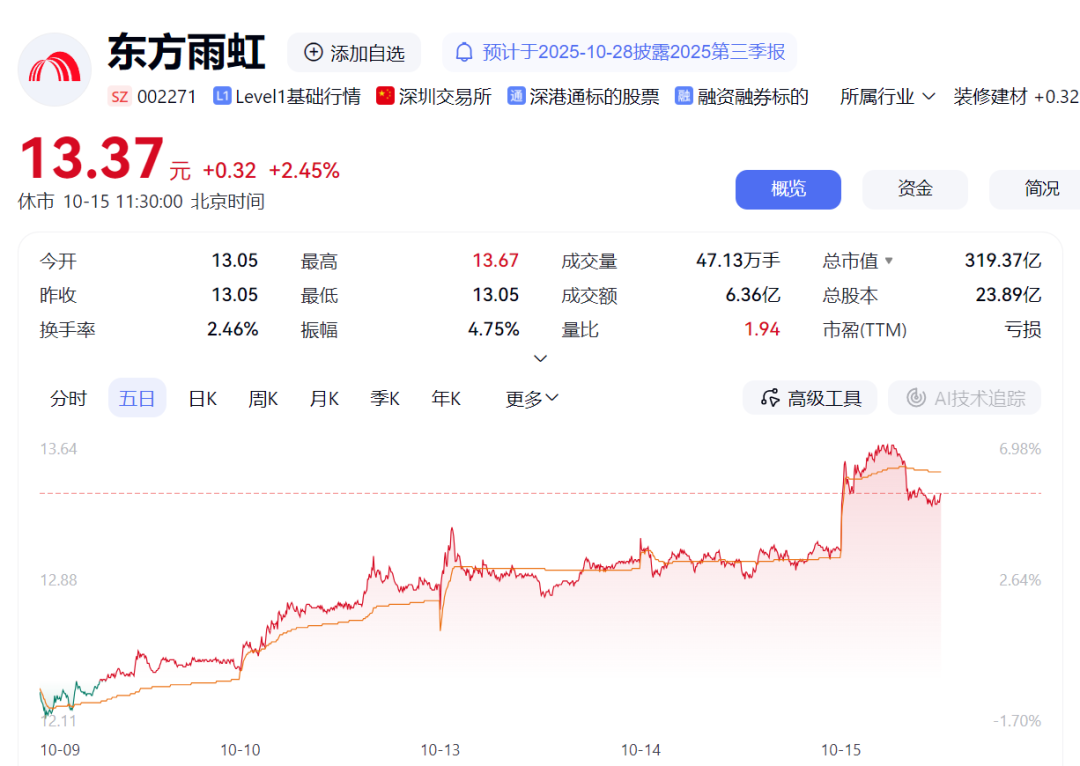Click the bell notification icon

click(464, 52)
